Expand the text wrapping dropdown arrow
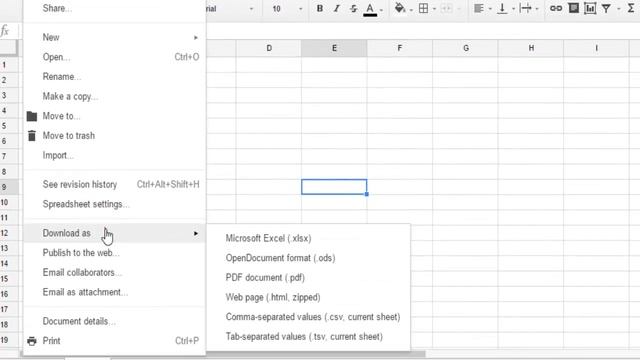Image resolution: width=640 pixels, height=360 pixels. [537, 9]
